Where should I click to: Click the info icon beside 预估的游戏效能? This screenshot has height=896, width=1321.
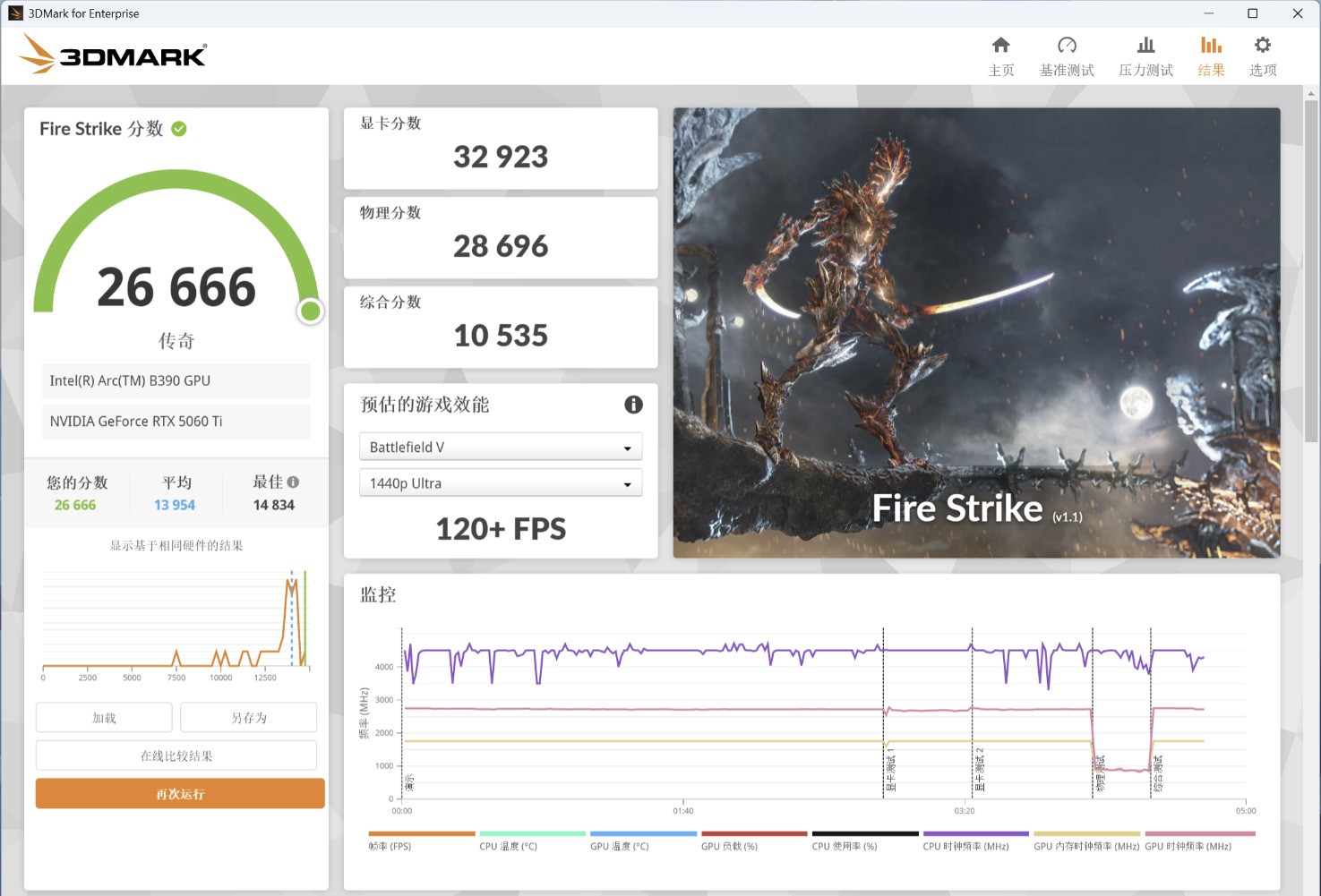coord(634,405)
